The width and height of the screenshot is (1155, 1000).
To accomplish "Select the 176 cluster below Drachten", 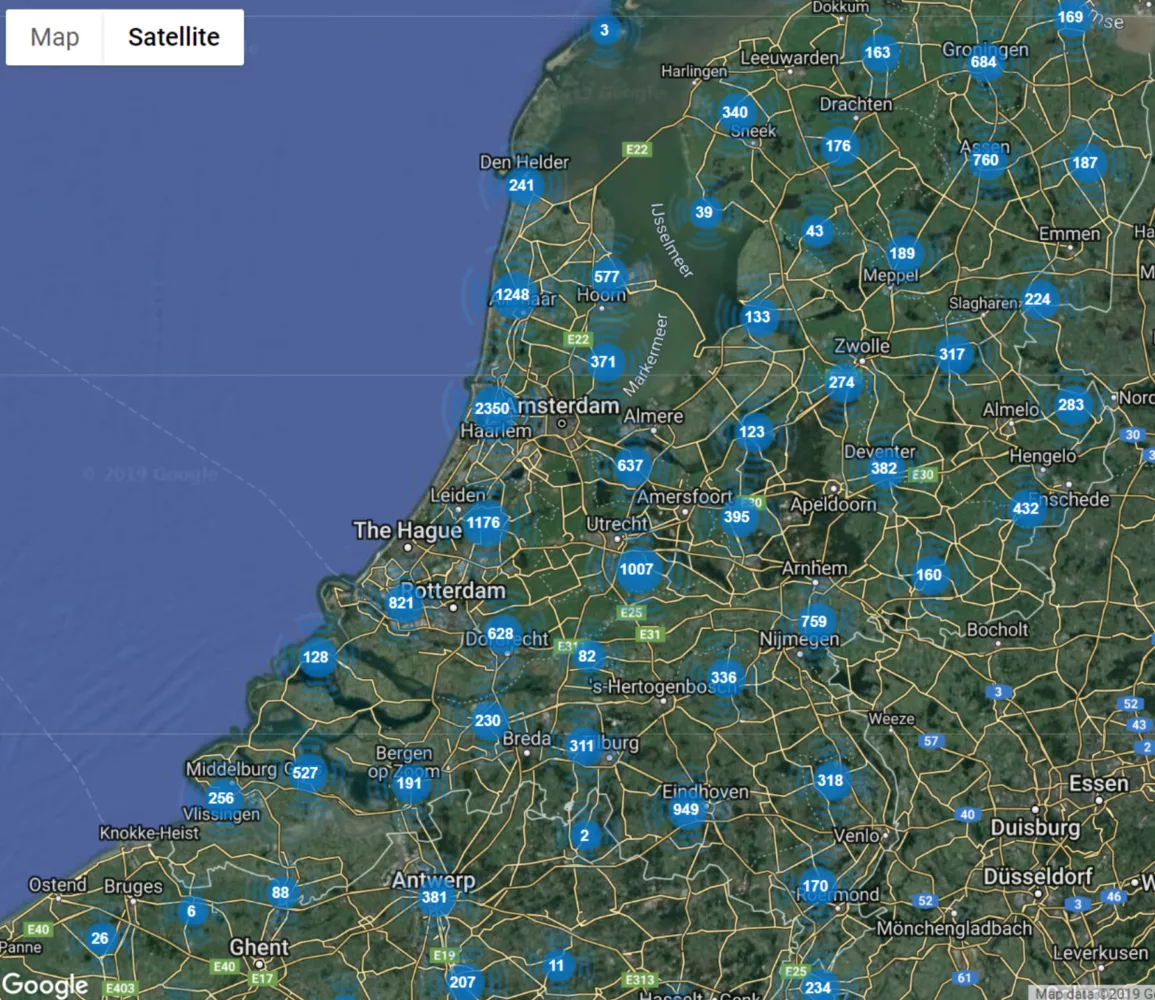I will click(x=838, y=146).
